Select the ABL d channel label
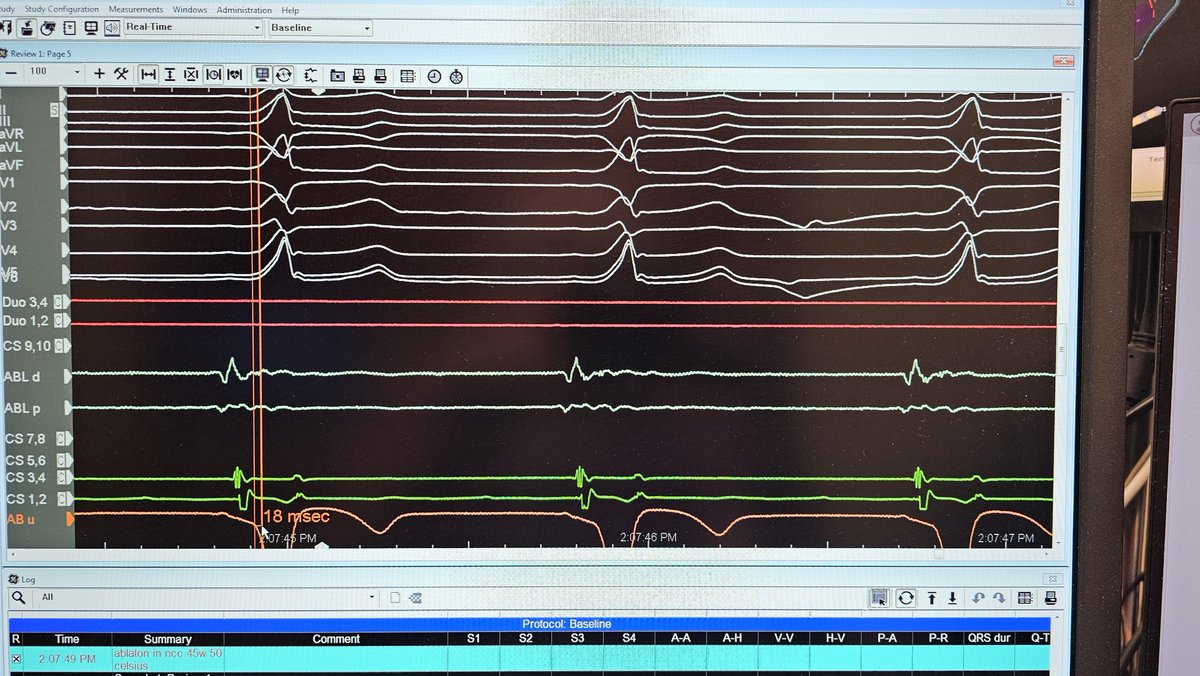Viewport: 1200px width, 676px height. coord(24,377)
